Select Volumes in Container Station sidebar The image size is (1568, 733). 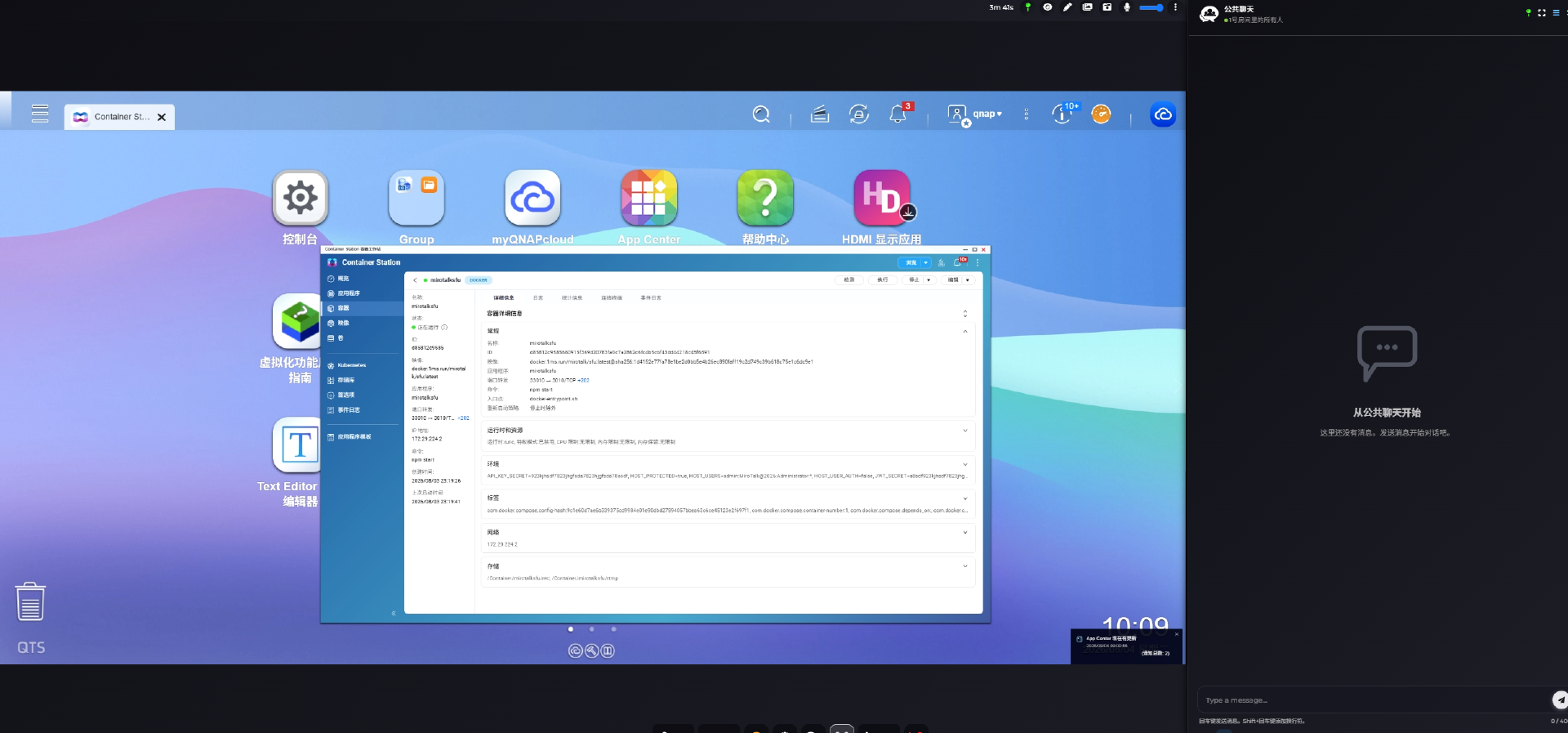363,337
